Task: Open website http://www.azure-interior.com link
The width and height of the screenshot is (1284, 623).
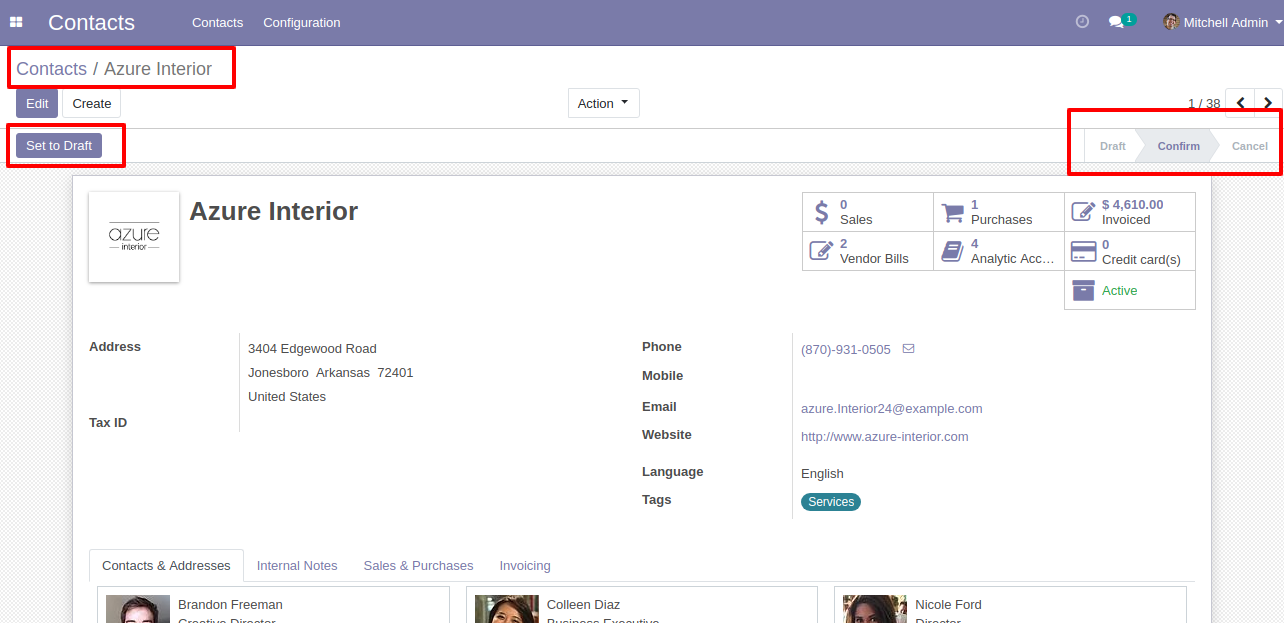Action: click(x=885, y=436)
